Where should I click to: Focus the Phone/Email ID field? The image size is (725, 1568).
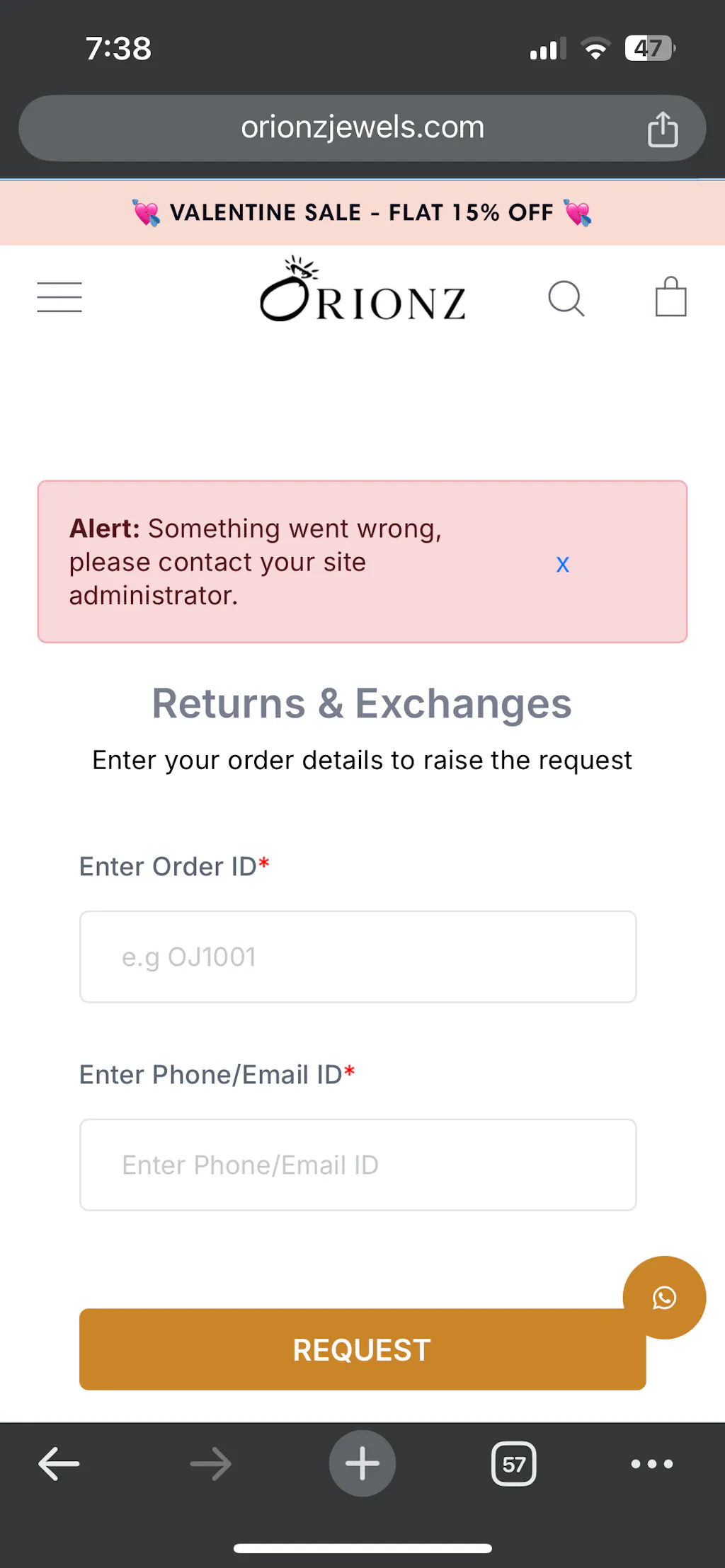coord(358,1165)
